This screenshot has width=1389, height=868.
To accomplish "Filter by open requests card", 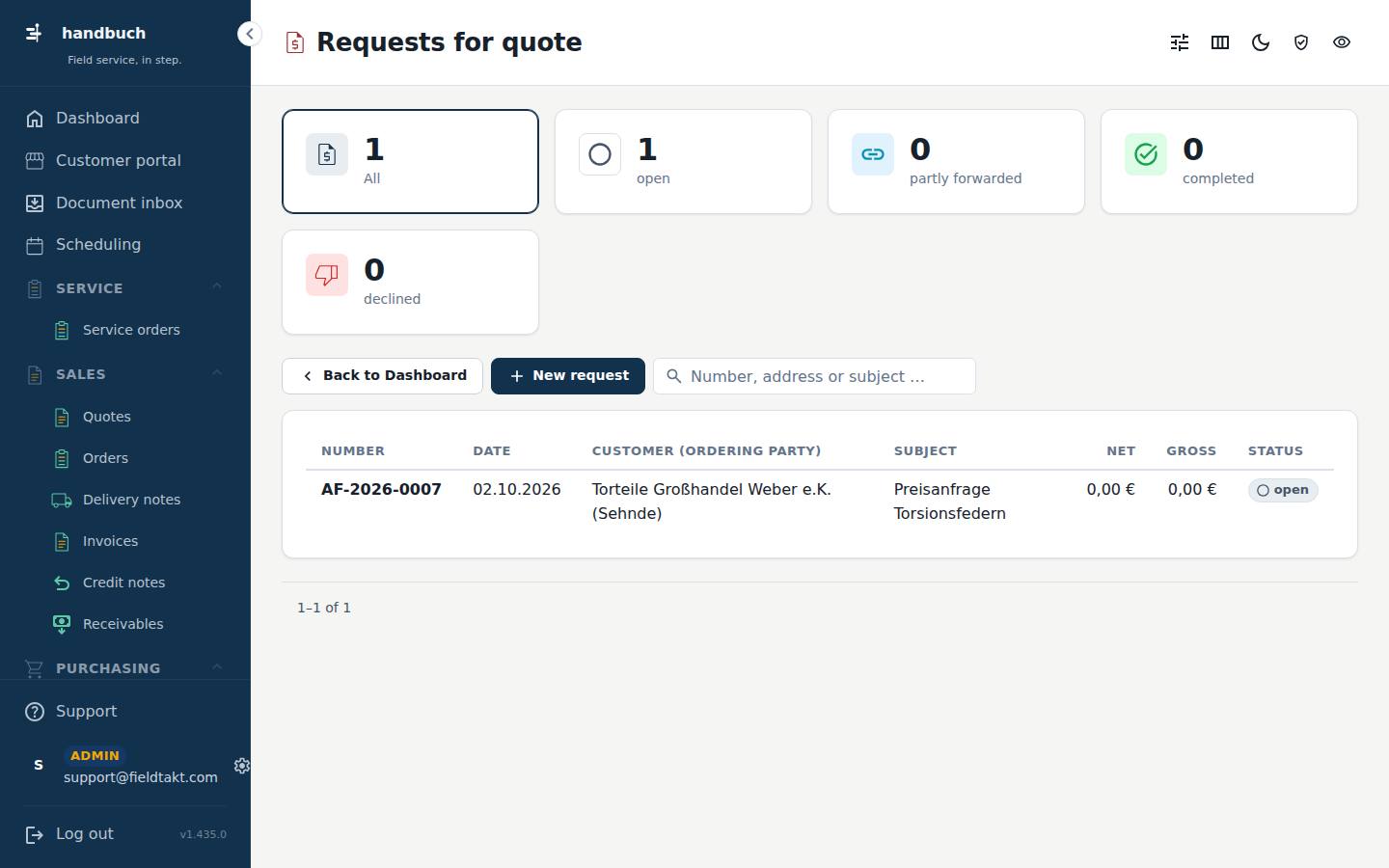I will point(683,161).
